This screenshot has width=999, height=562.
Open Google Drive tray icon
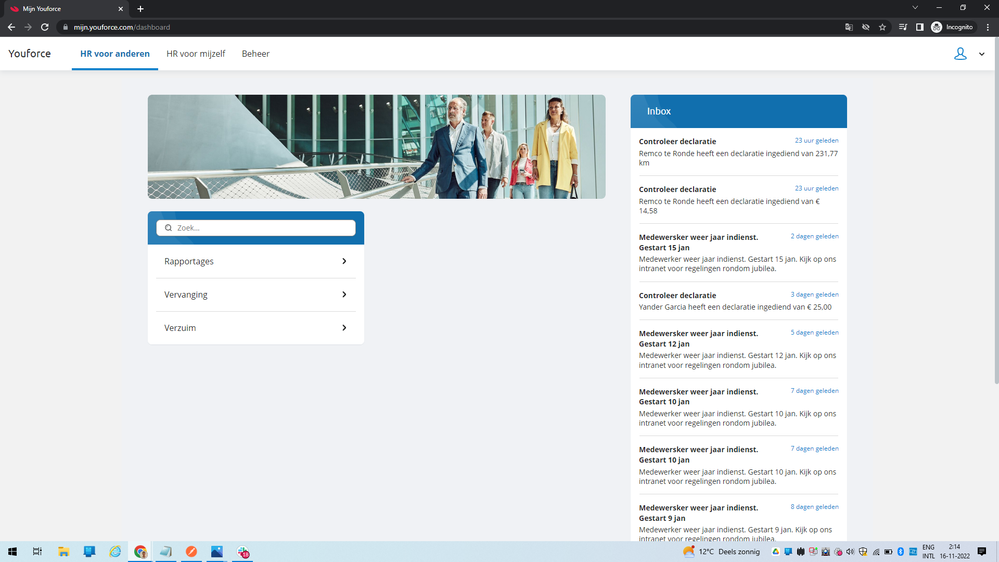[775, 551]
